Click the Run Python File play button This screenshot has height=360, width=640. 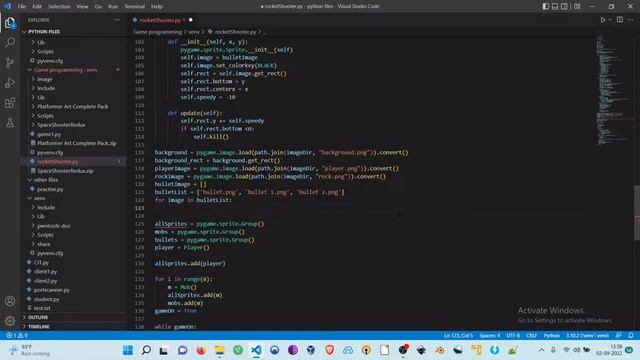click(x=602, y=20)
